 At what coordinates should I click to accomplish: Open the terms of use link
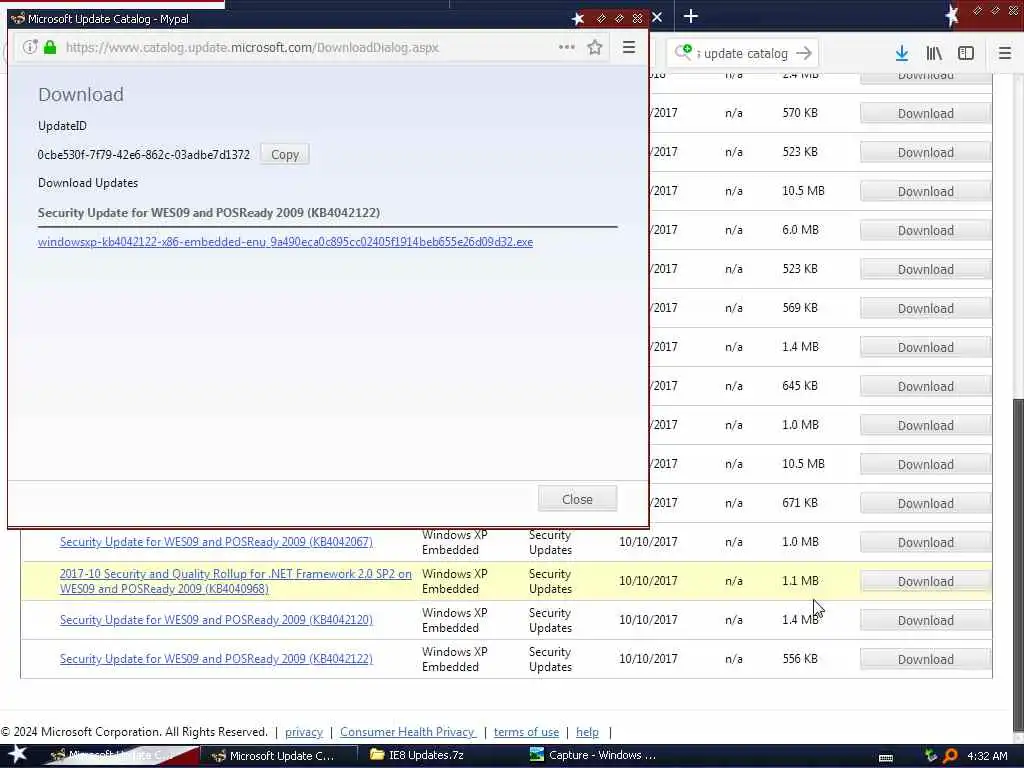526,732
